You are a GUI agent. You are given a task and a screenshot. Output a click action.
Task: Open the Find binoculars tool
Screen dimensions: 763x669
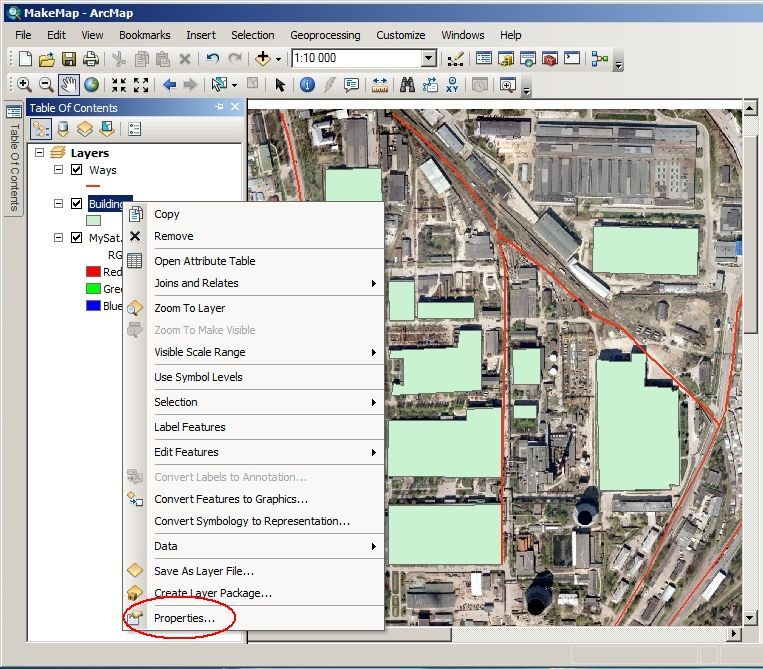point(407,85)
